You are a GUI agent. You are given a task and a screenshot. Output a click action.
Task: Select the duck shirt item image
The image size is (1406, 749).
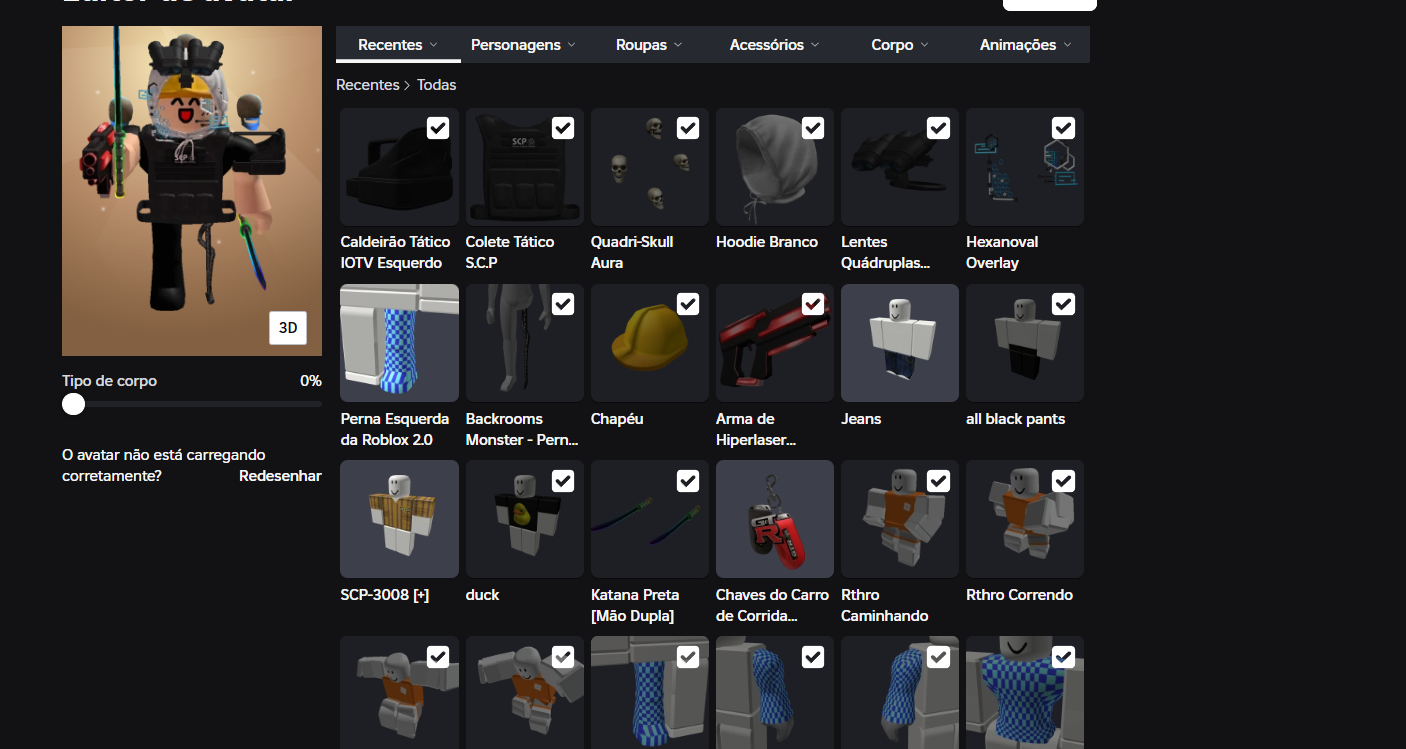pyautogui.click(x=524, y=519)
